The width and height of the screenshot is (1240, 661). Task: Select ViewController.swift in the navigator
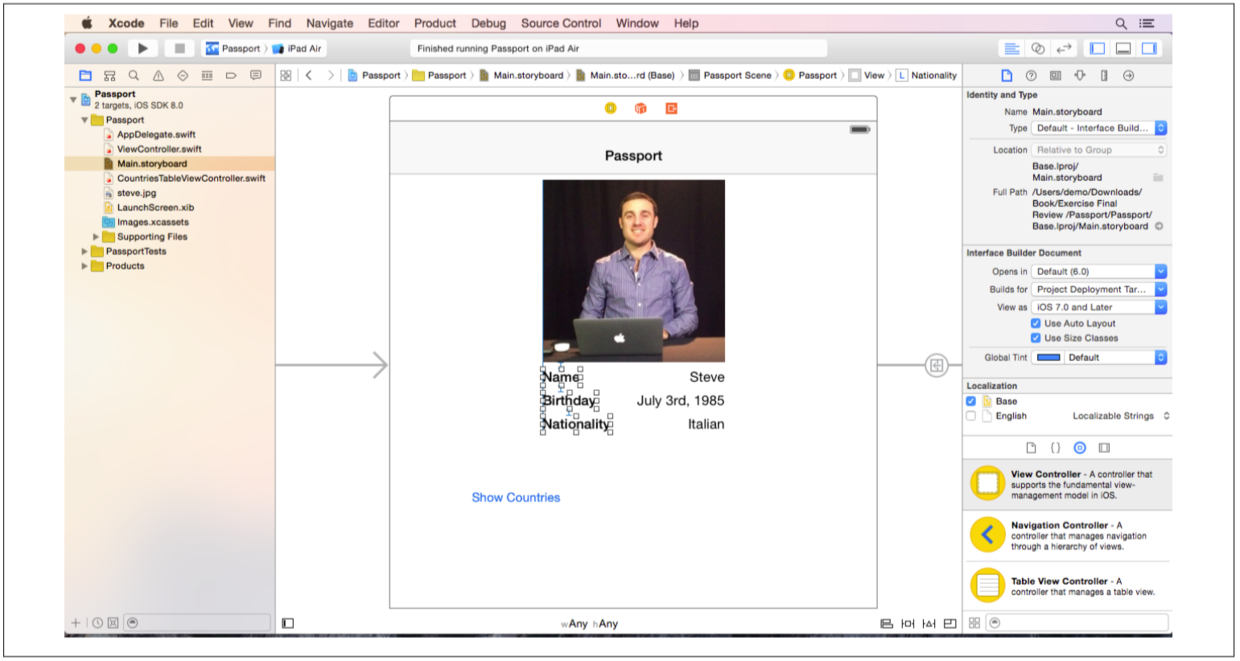coord(157,149)
